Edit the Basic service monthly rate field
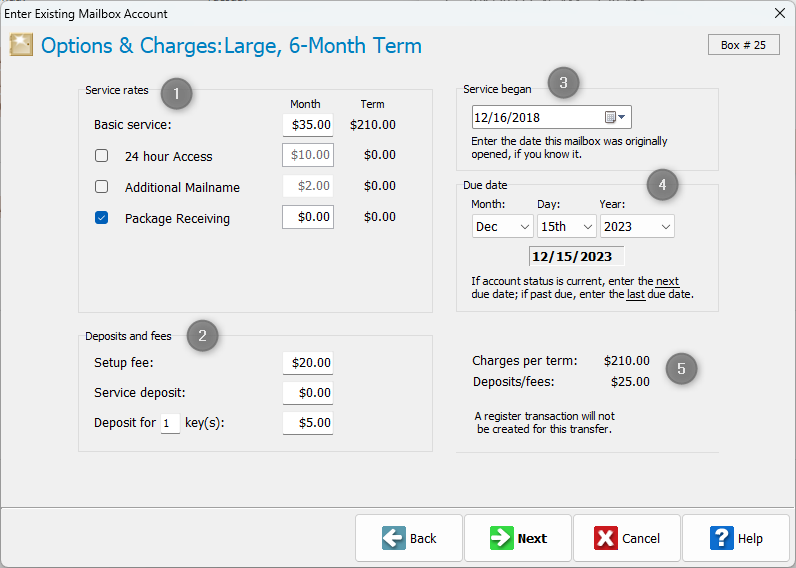 pyautogui.click(x=308, y=125)
